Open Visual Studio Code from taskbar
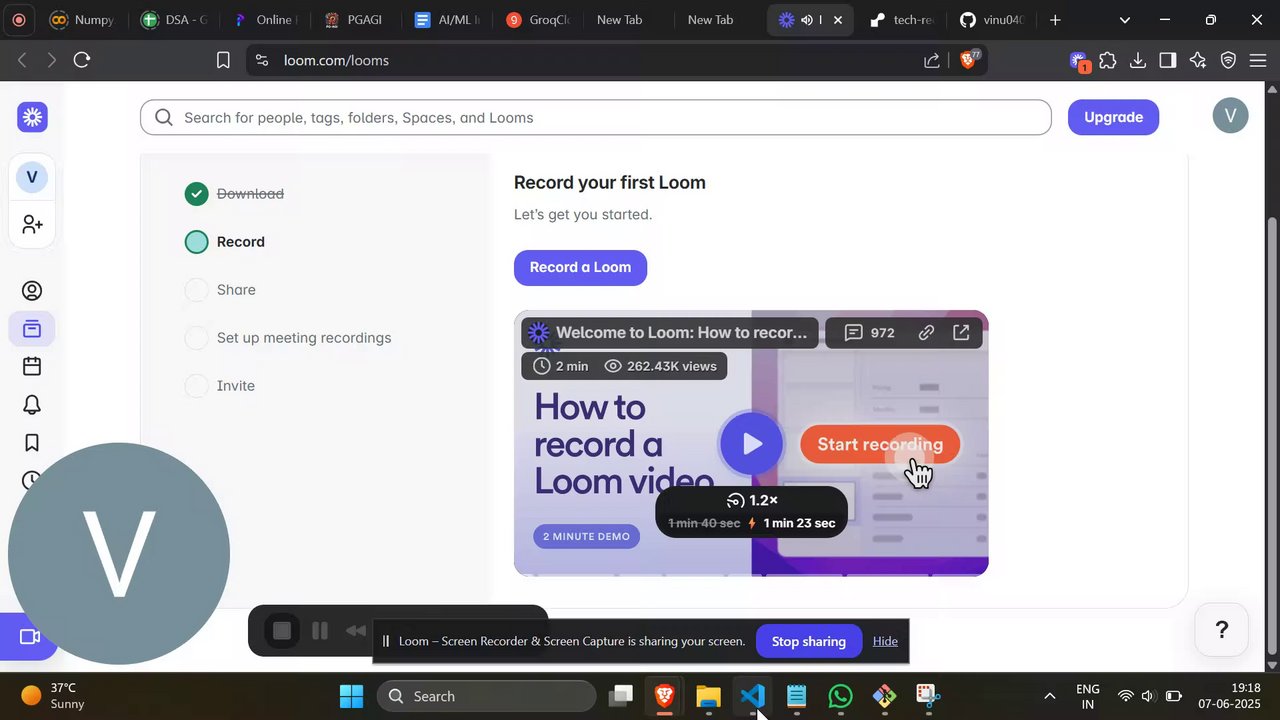This screenshot has width=1280, height=720. click(x=752, y=696)
